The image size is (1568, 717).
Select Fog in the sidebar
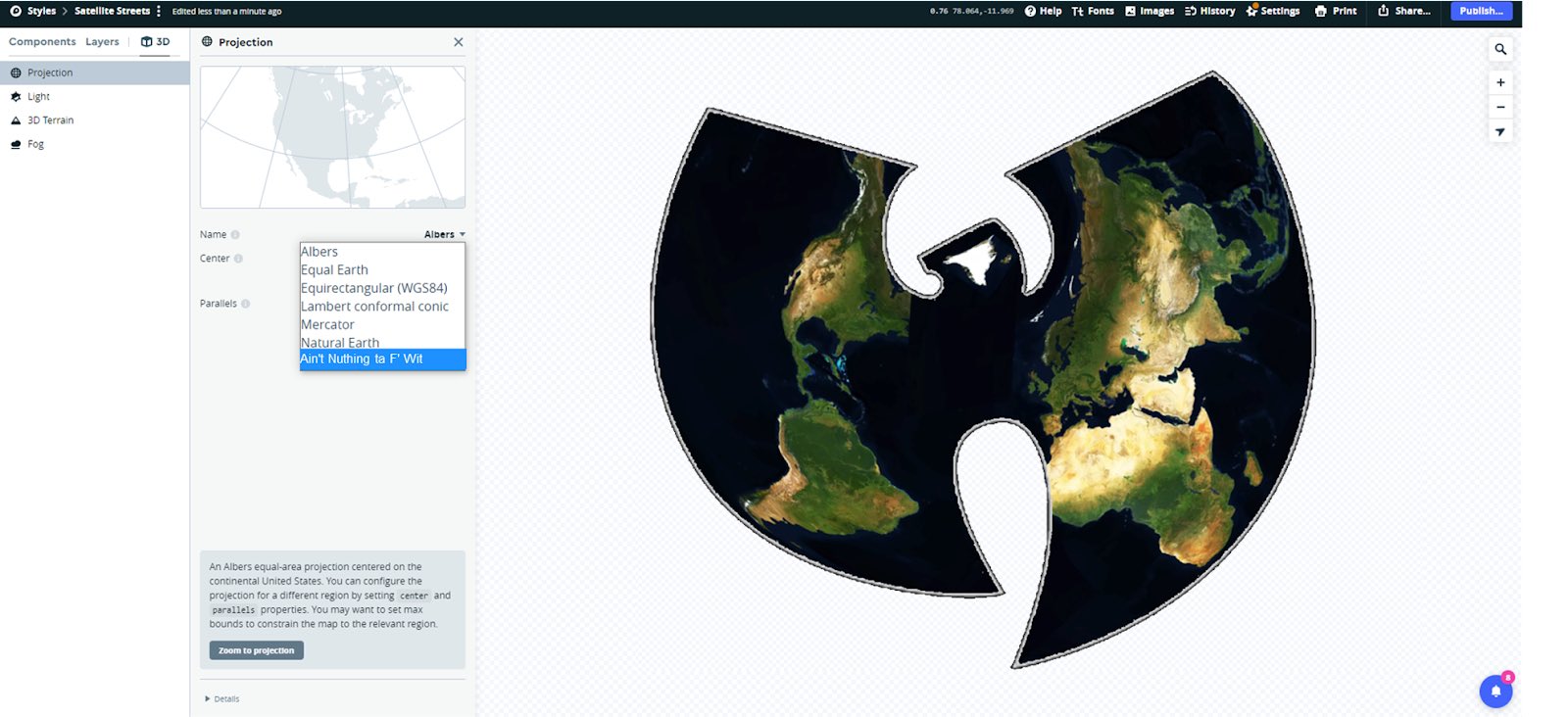pyautogui.click(x=94, y=144)
